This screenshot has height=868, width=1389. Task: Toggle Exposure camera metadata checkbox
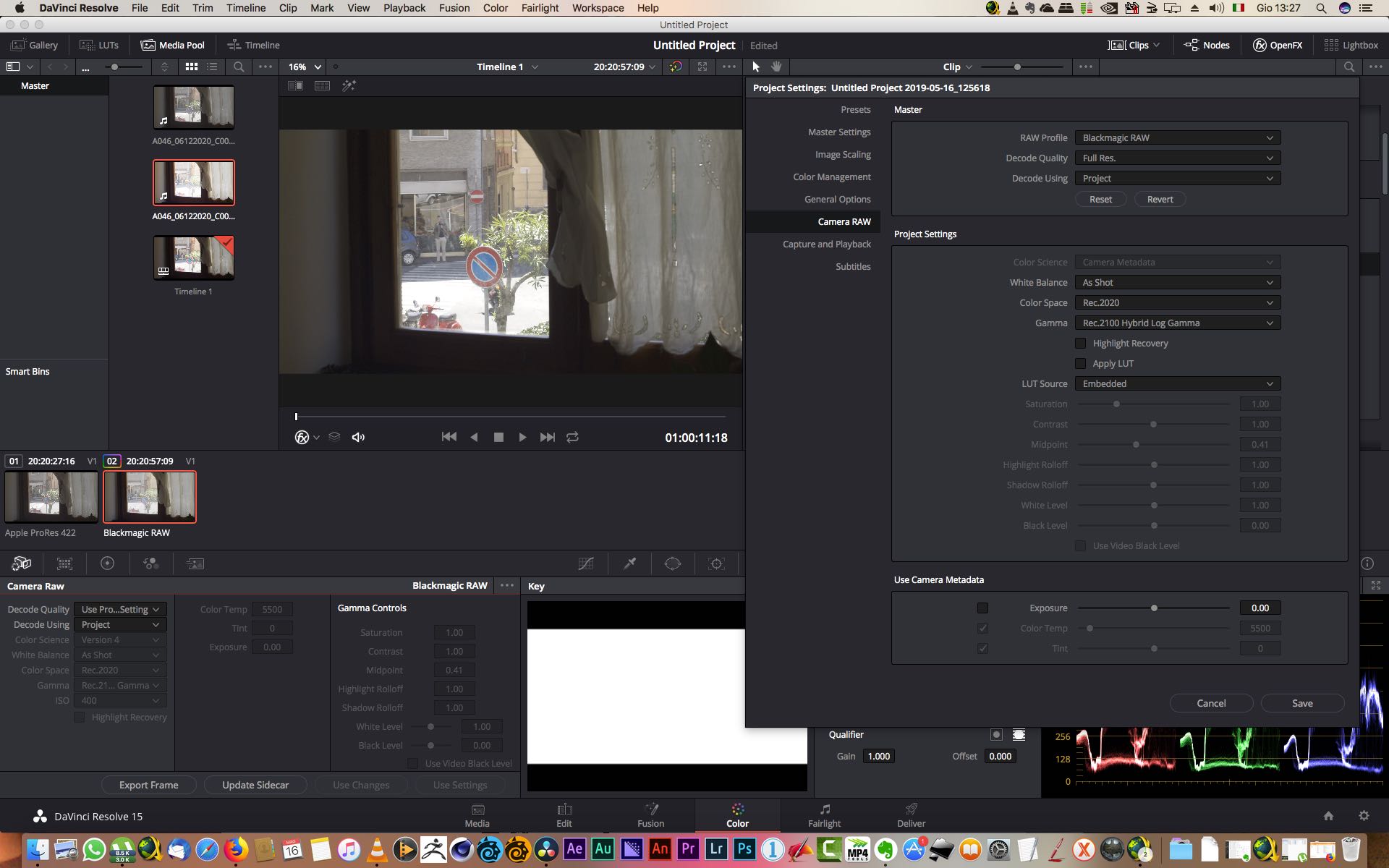[x=982, y=608]
